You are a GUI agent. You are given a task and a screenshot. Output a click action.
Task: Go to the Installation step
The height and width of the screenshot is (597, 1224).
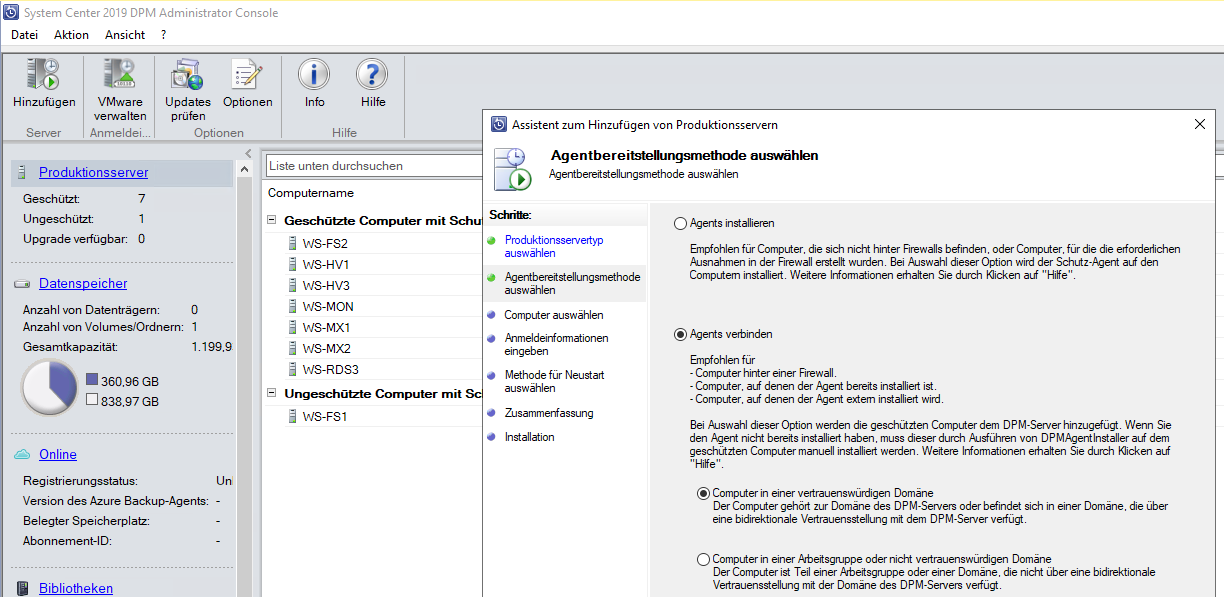(530, 437)
